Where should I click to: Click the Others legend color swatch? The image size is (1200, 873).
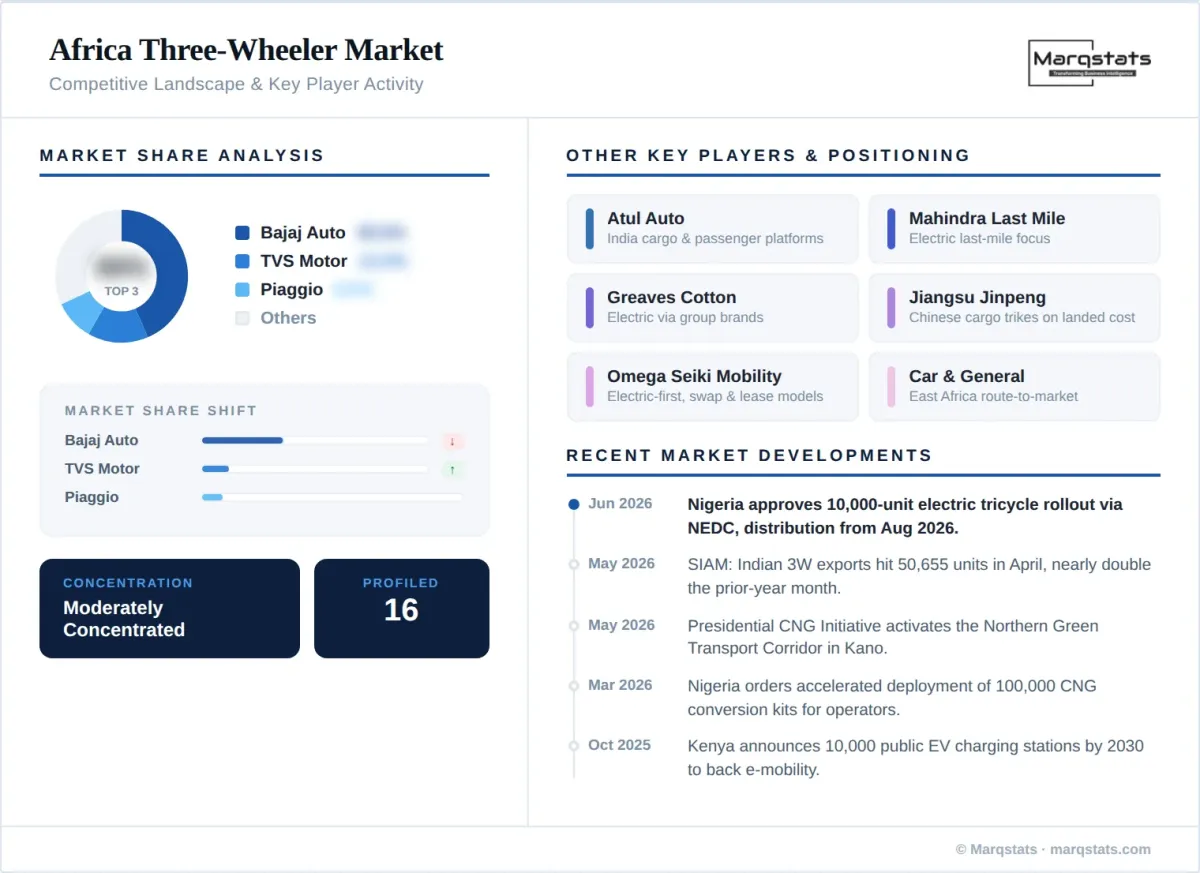[242, 318]
